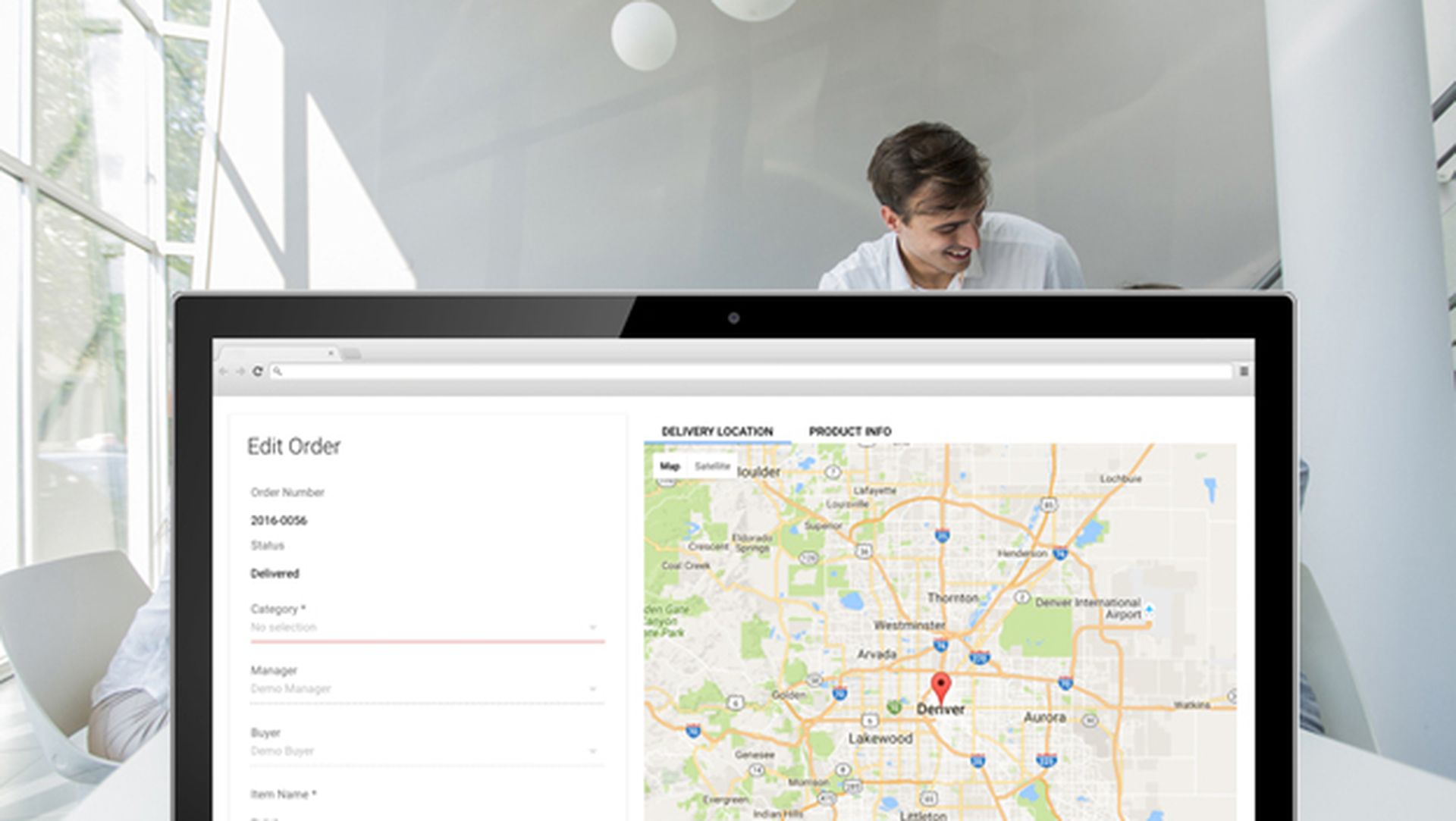Image resolution: width=1456 pixels, height=821 pixels.
Task: Click the browser back navigation arrow
Action: click(224, 371)
